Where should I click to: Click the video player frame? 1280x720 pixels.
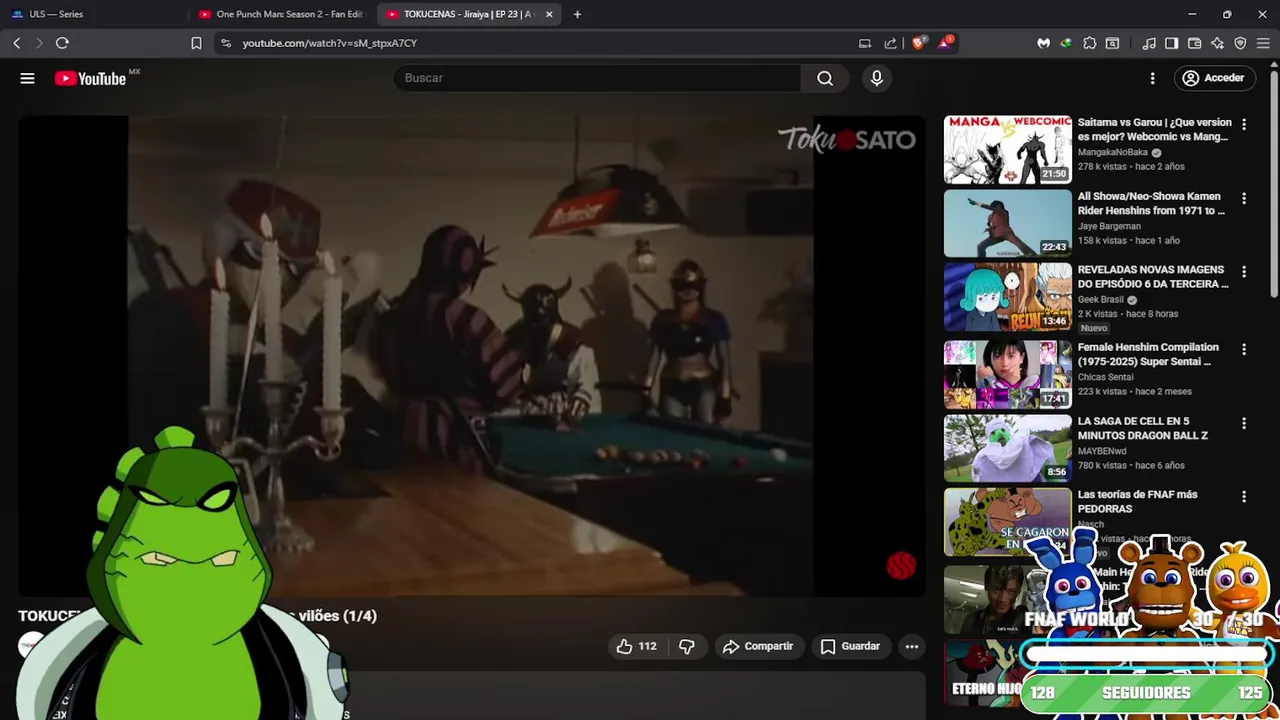[471, 356]
